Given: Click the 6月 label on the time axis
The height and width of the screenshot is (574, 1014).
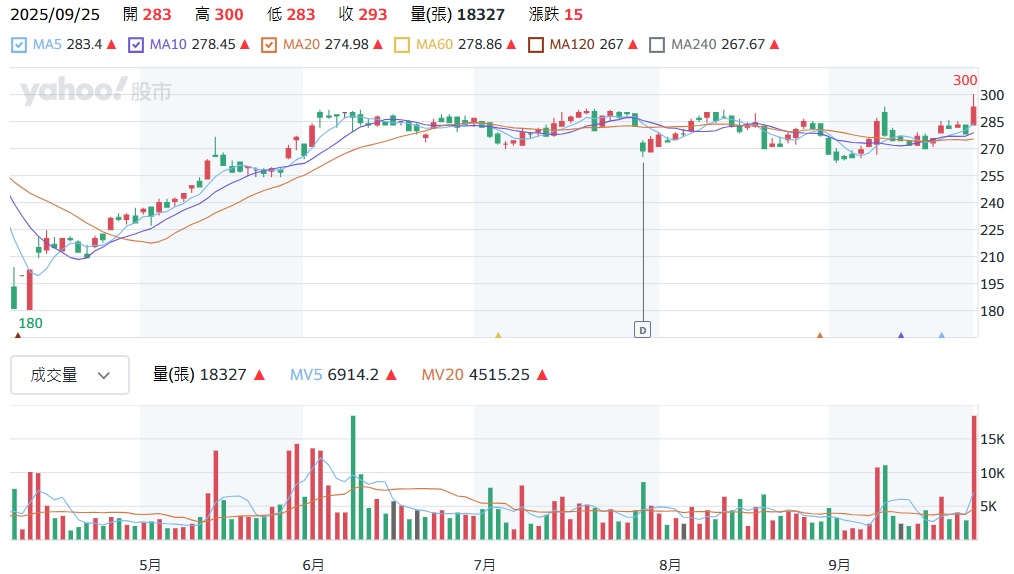Looking at the screenshot, I should 313,565.
